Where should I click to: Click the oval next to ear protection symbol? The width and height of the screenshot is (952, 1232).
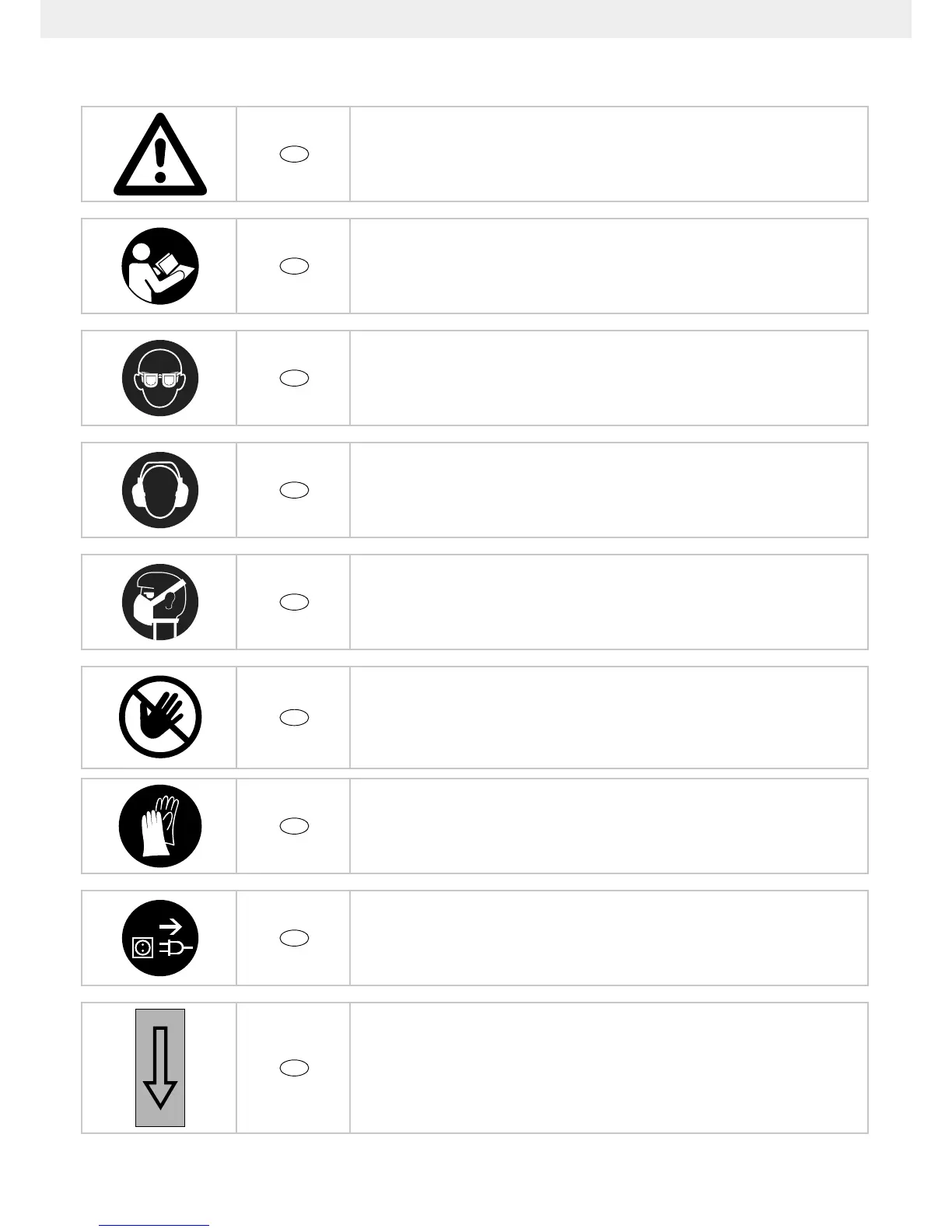tap(294, 490)
